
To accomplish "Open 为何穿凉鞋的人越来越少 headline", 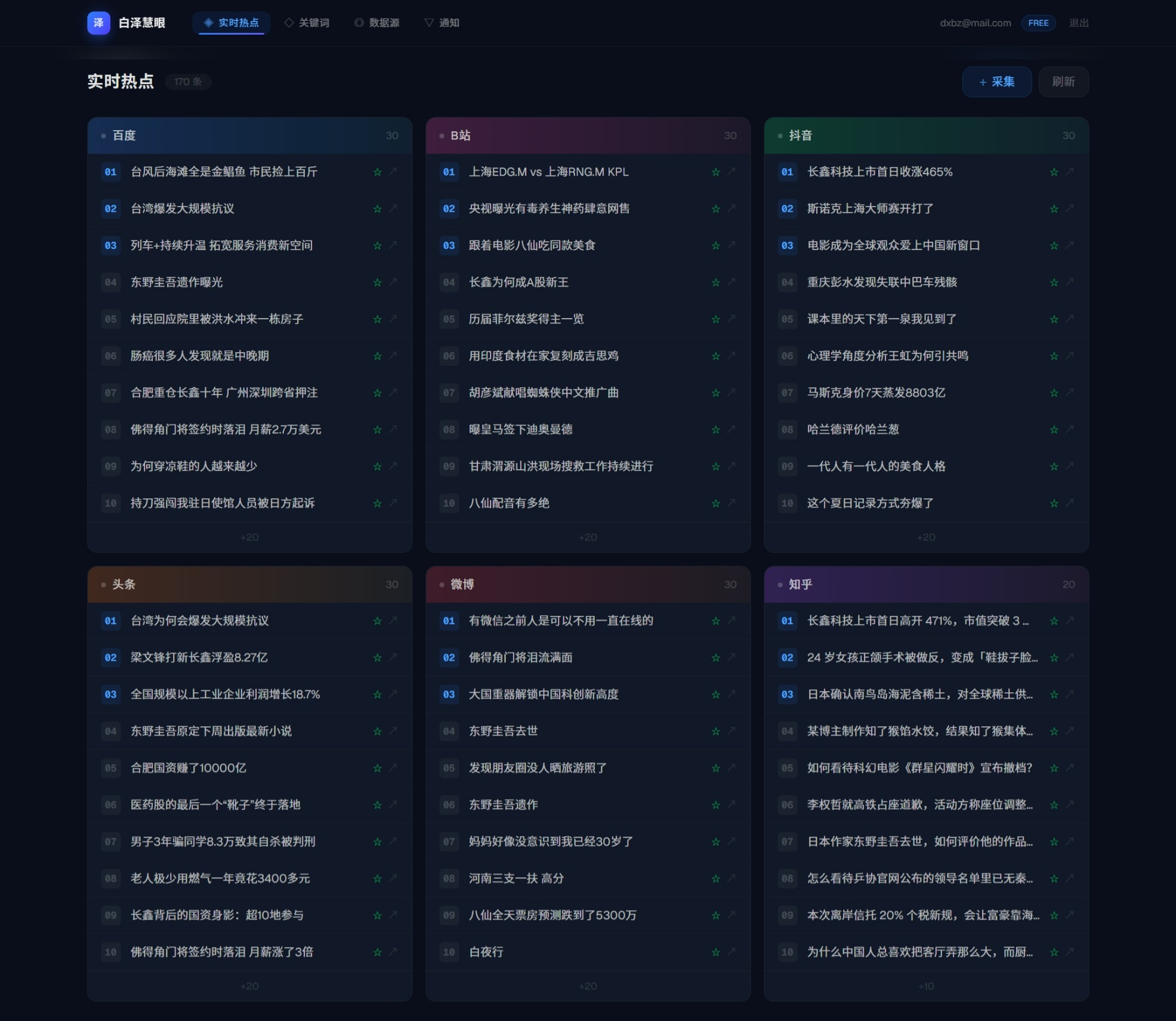I will [194, 466].
